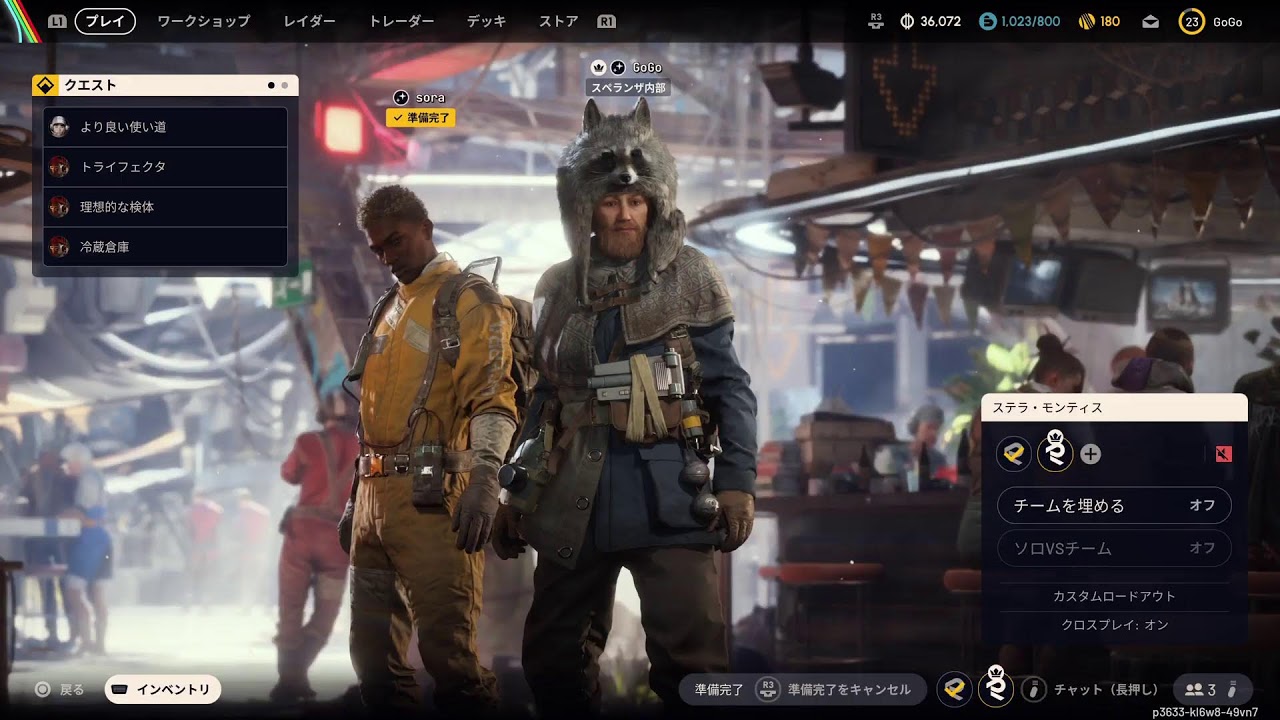Select the yellow squad emblem in ステラ・モンティス panel
Image resolution: width=1280 pixels, height=720 pixels.
tap(1015, 454)
